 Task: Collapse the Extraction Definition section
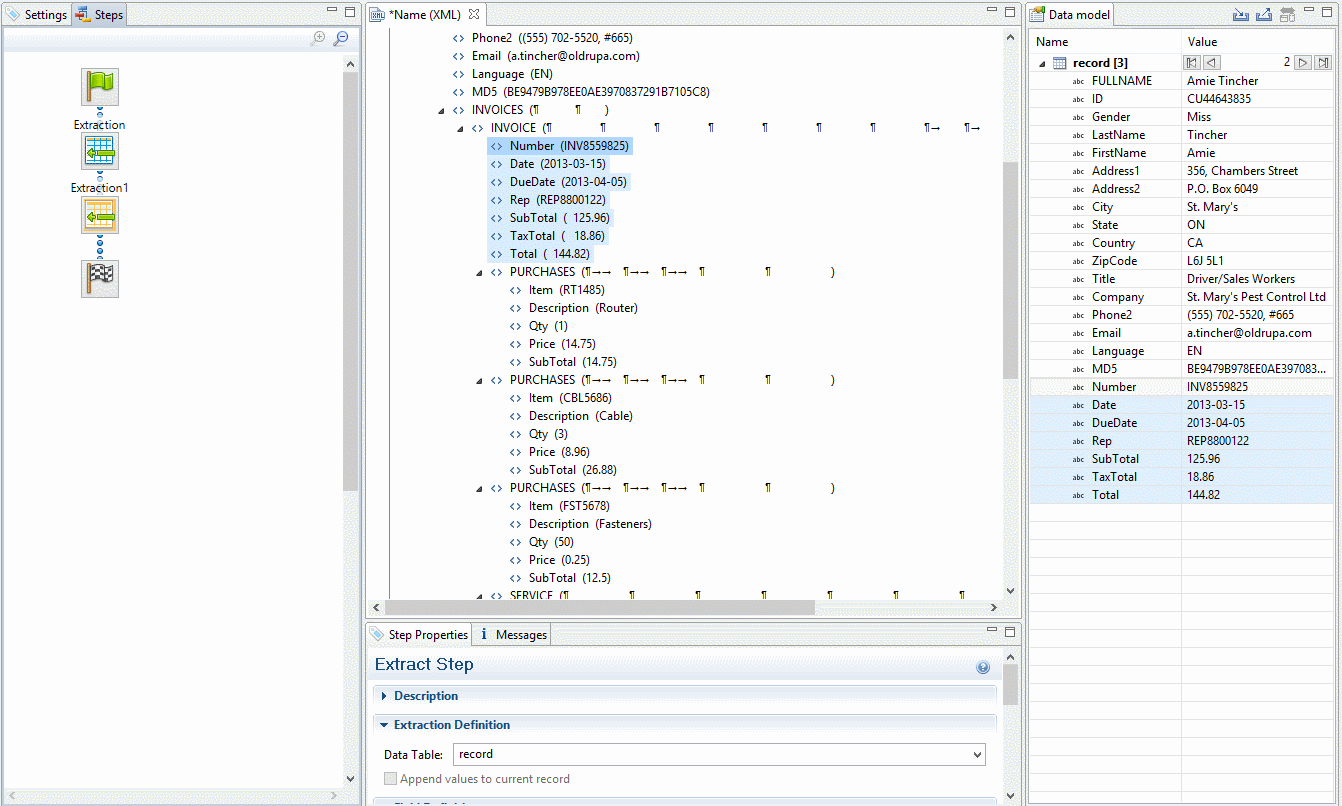pos(385,725)
